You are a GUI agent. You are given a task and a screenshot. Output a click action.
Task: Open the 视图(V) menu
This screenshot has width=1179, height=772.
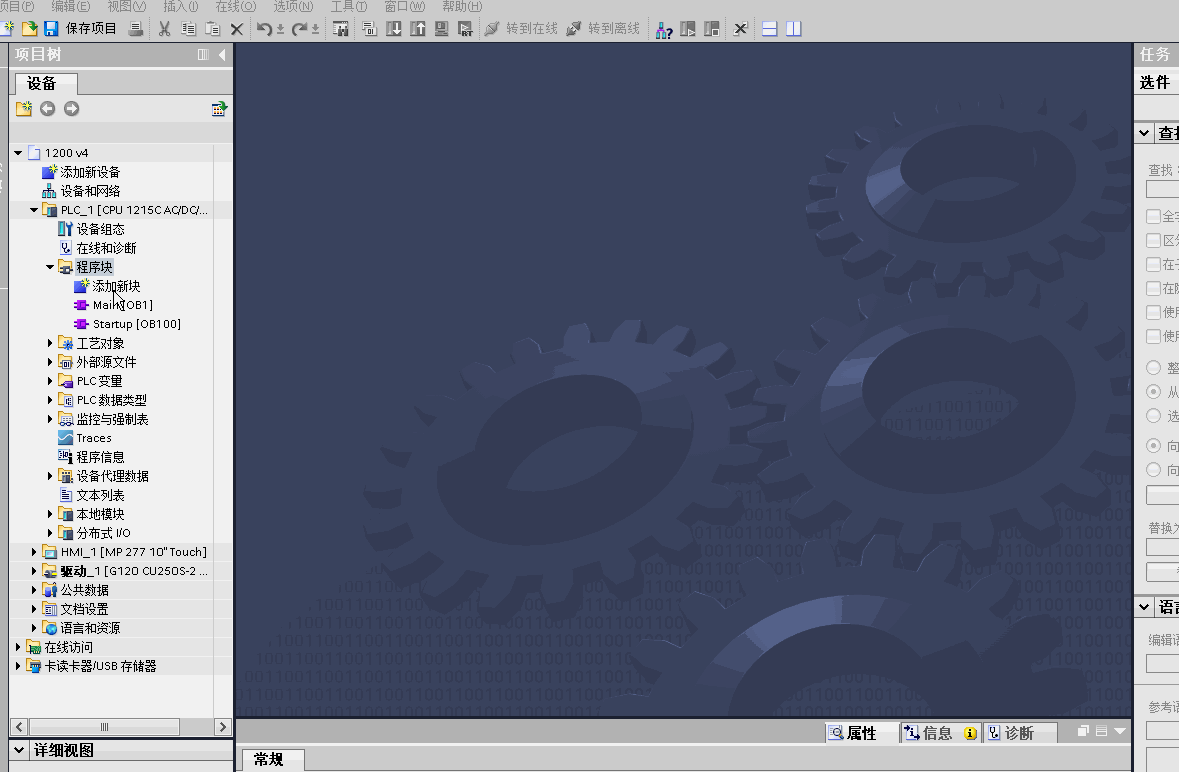click(126, 6)
